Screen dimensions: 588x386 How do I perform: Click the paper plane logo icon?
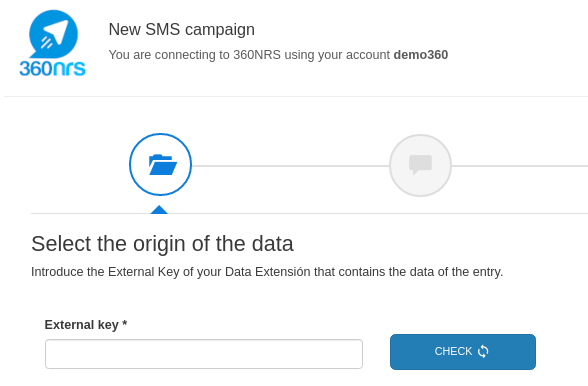click(x=54, y=34)
